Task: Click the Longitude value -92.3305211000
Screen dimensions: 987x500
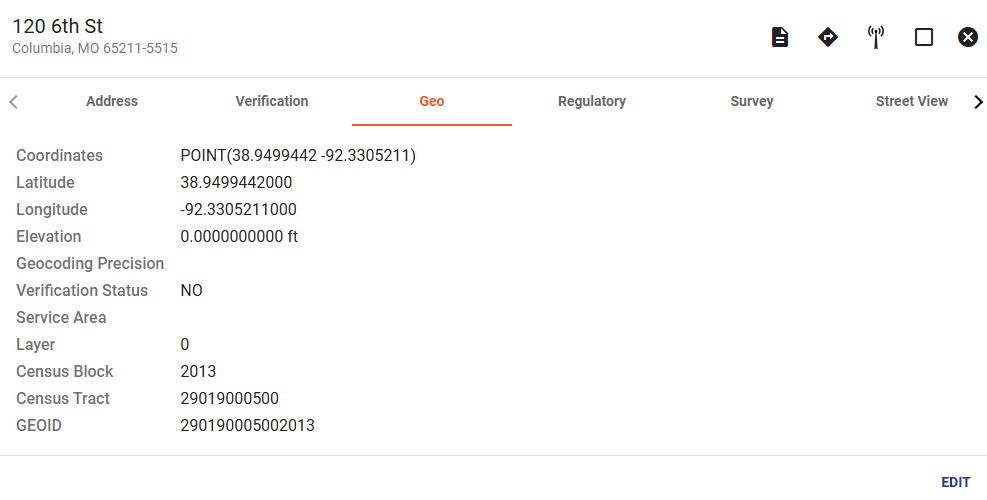Action: 238,210
